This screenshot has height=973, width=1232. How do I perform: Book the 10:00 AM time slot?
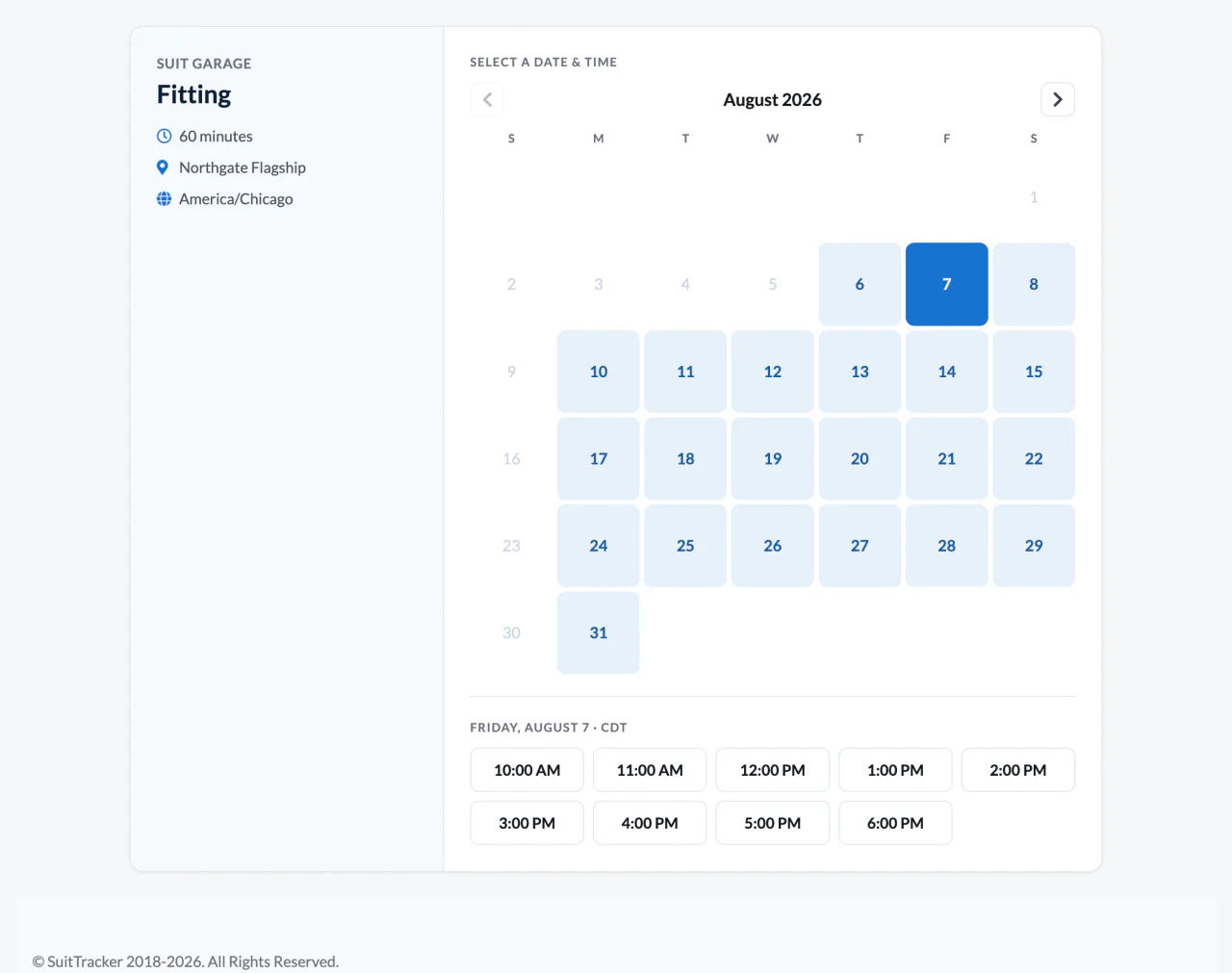point(526,770)
